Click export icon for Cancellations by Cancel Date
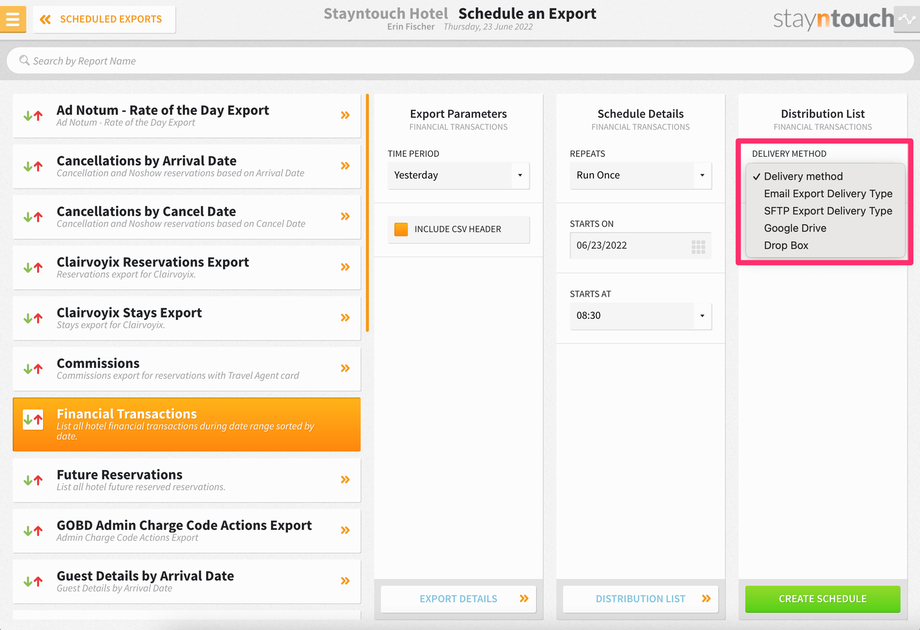The width and height of the screenshot is (920, 630). pyautogui.click(x=33, y=216)
